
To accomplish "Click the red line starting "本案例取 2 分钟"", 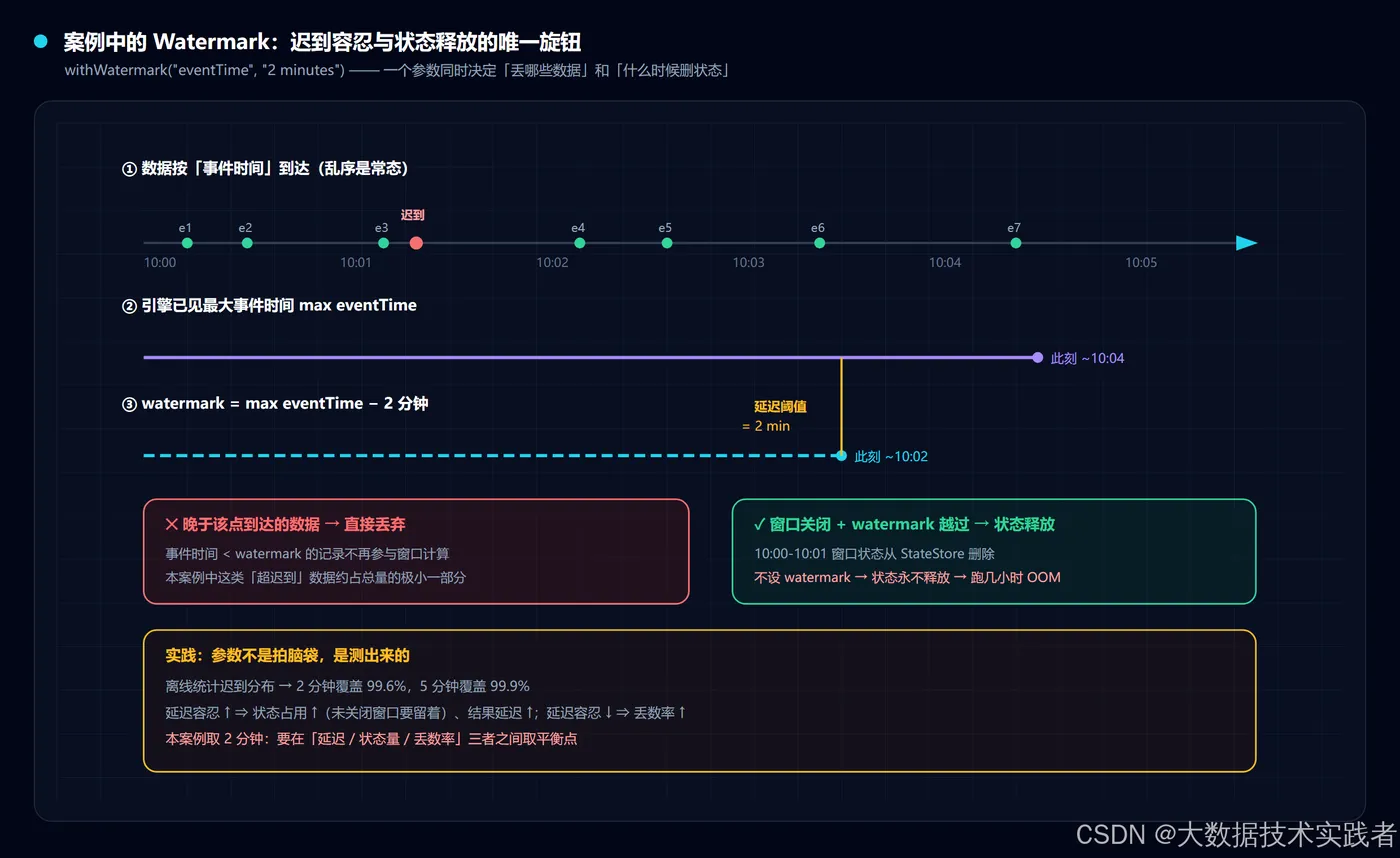I will (371, 739).
